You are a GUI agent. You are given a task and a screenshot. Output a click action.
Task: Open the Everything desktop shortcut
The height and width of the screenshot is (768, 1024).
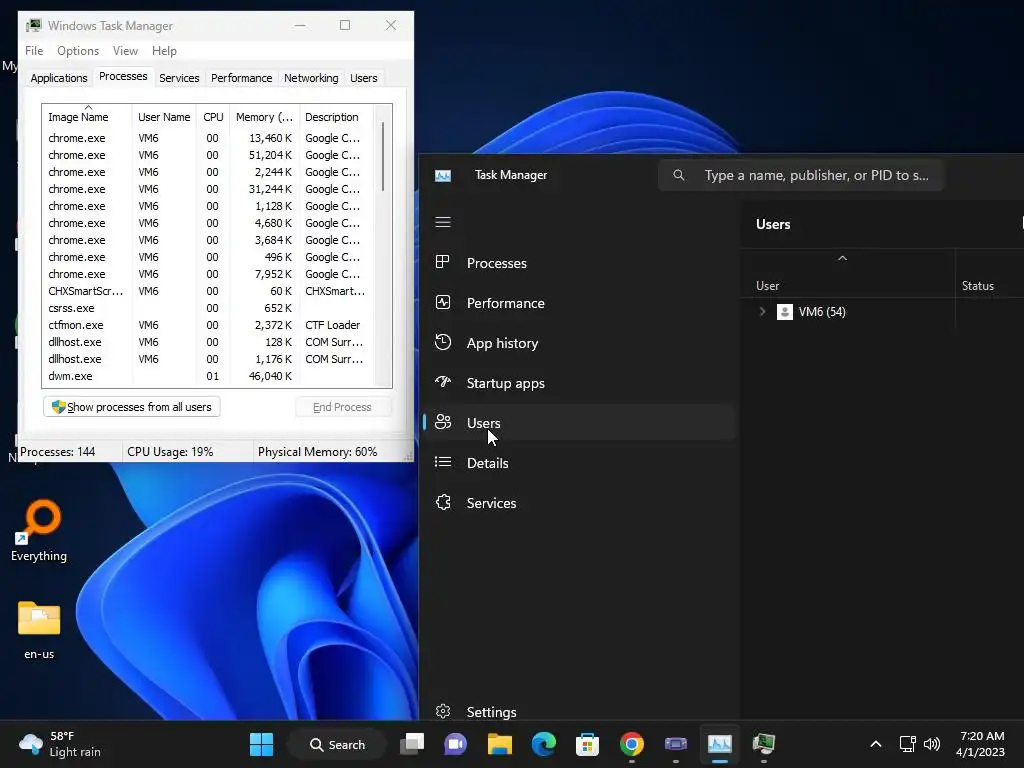click(x=39, y=530)
